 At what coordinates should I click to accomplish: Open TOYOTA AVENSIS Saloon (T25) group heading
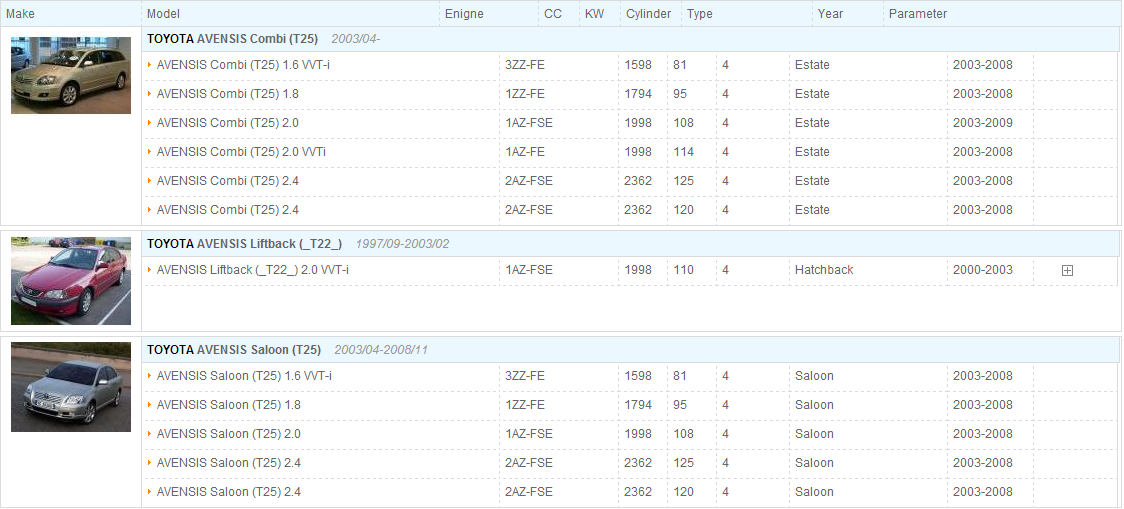tap(234, 350)
